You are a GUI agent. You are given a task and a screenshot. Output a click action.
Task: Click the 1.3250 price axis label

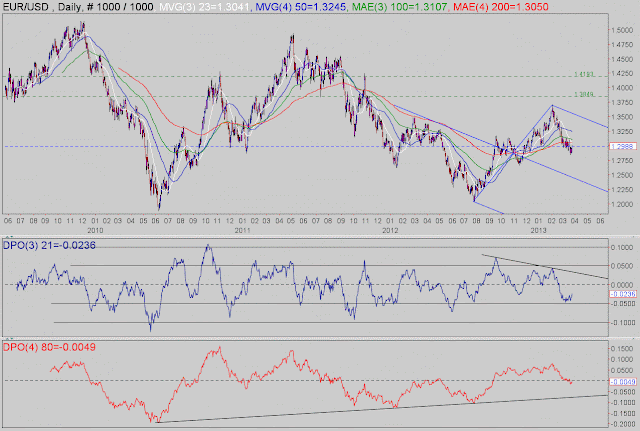(x=622, y=131)
